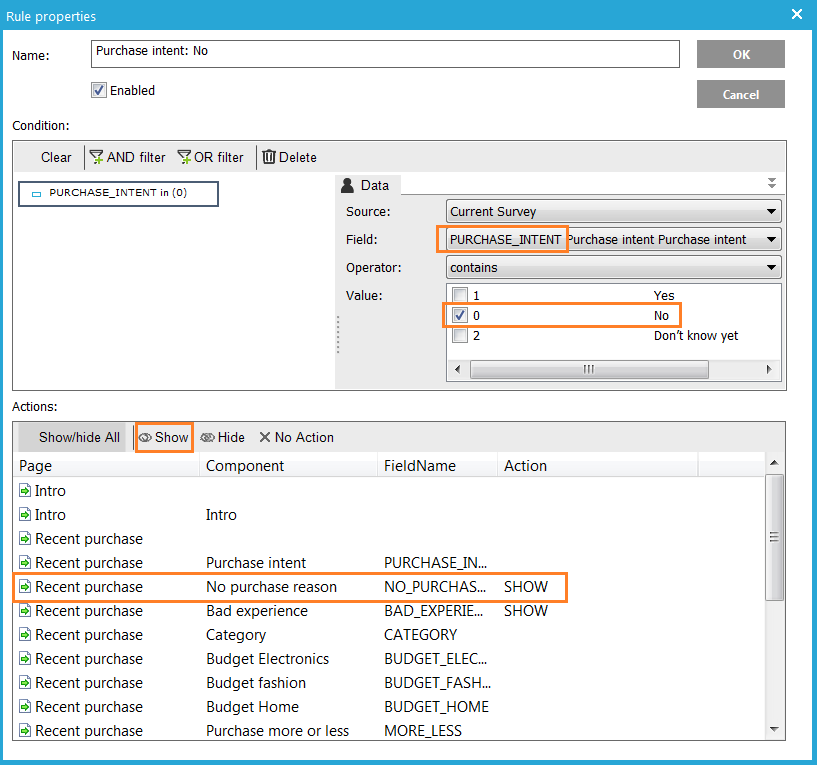The height and width of the screenshot is (768, 819).
Task: Toggle the Enabled checkbox
Action: (99, 90)
